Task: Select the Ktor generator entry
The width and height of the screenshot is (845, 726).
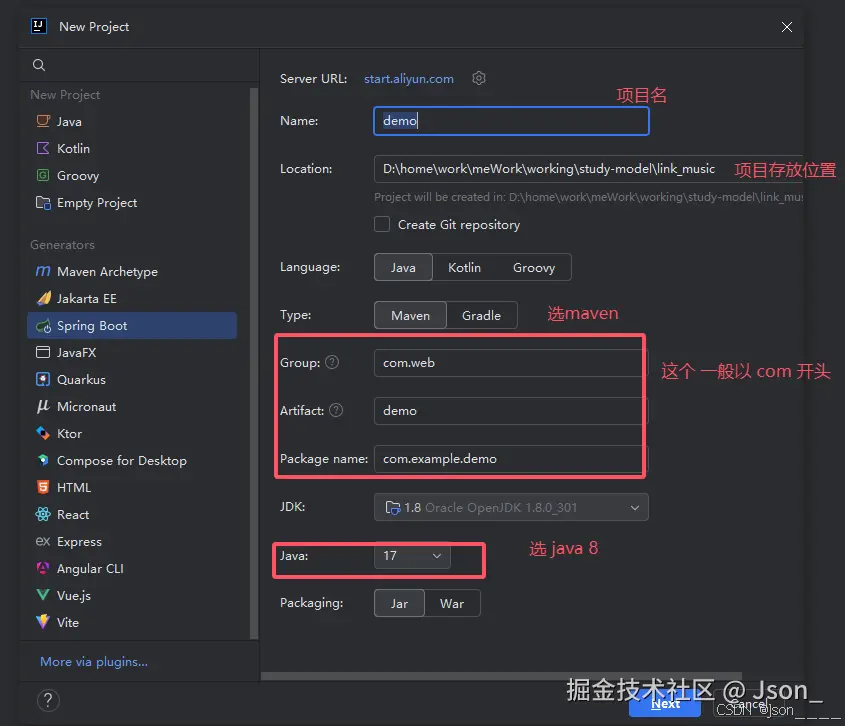Action: (131, 433)
